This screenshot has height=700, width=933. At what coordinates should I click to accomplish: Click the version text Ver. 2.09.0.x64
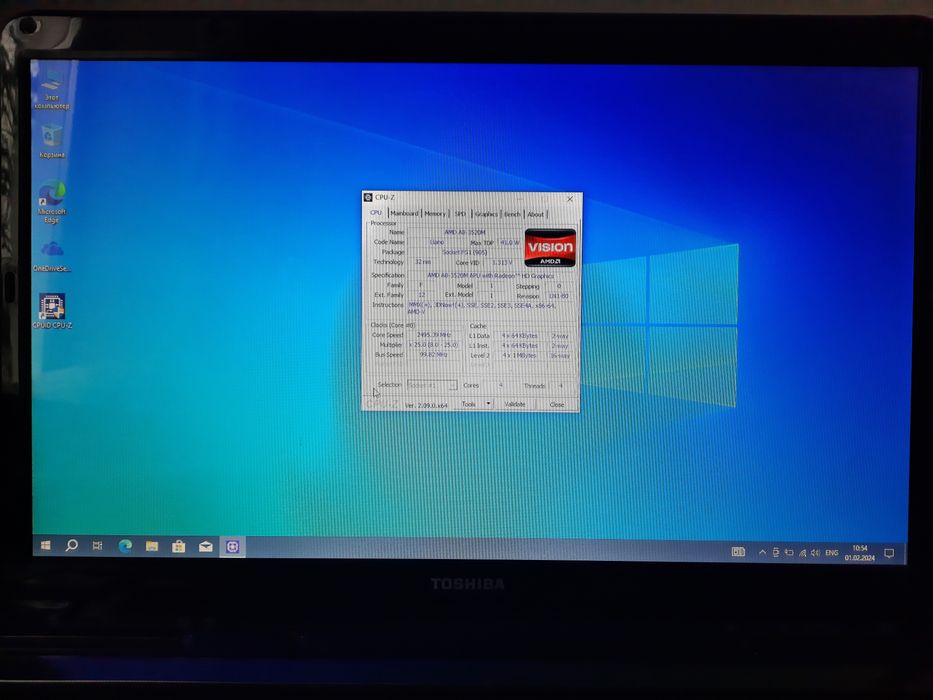pyautogui.click(x=426, y=405)
